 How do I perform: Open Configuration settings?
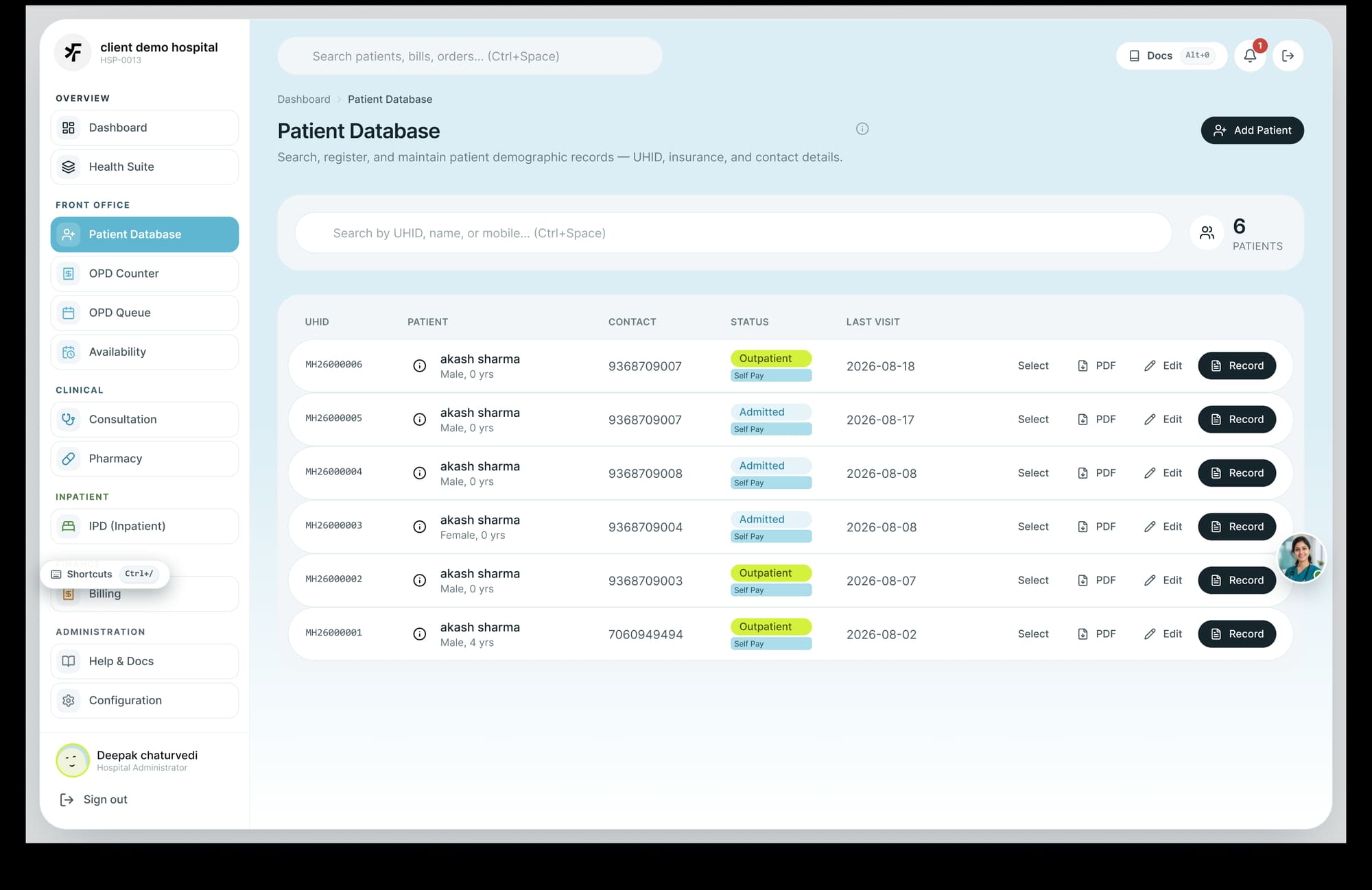tap(145, 700)
